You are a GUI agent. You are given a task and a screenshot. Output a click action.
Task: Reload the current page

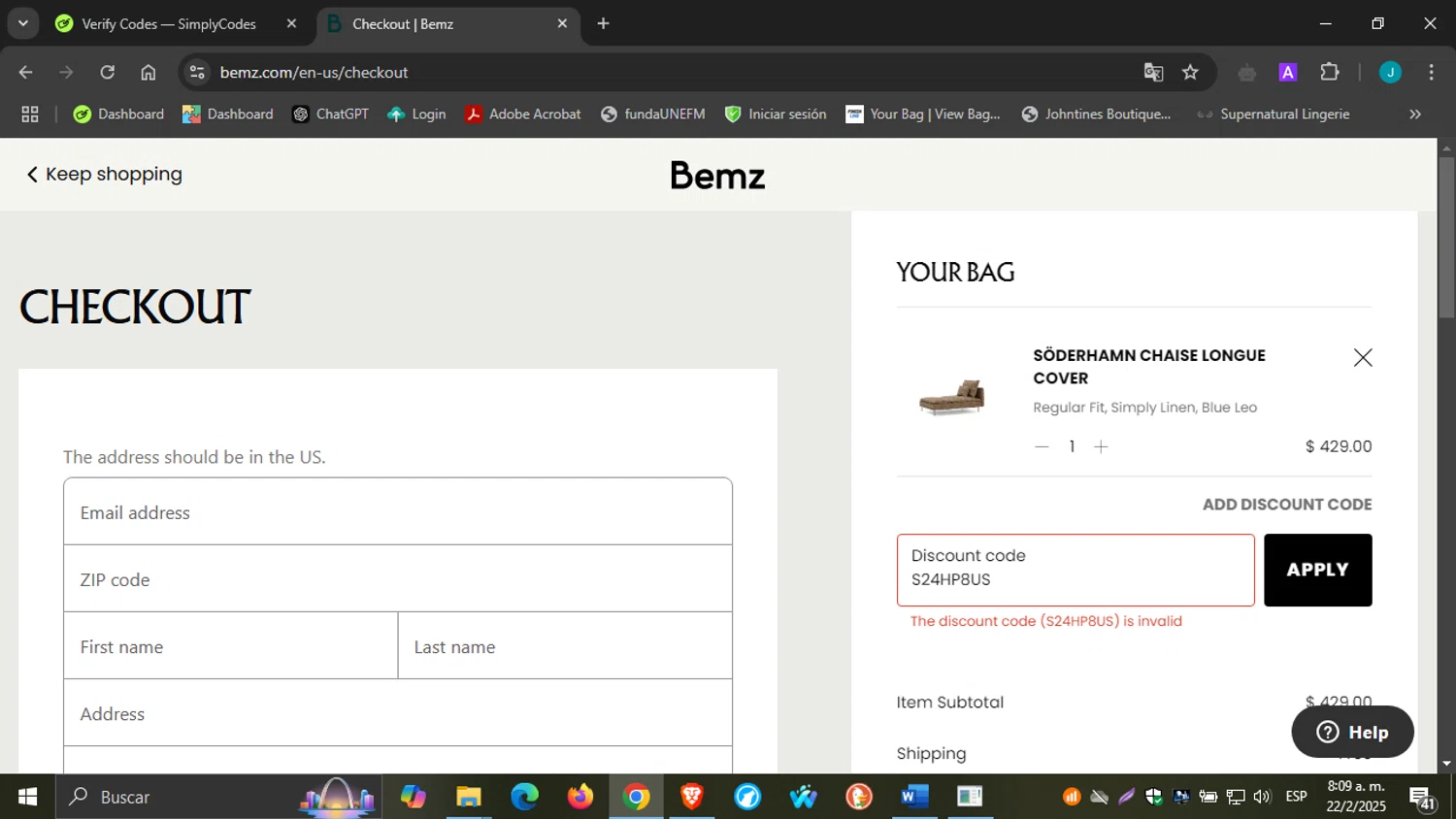[x=107, y=73]
